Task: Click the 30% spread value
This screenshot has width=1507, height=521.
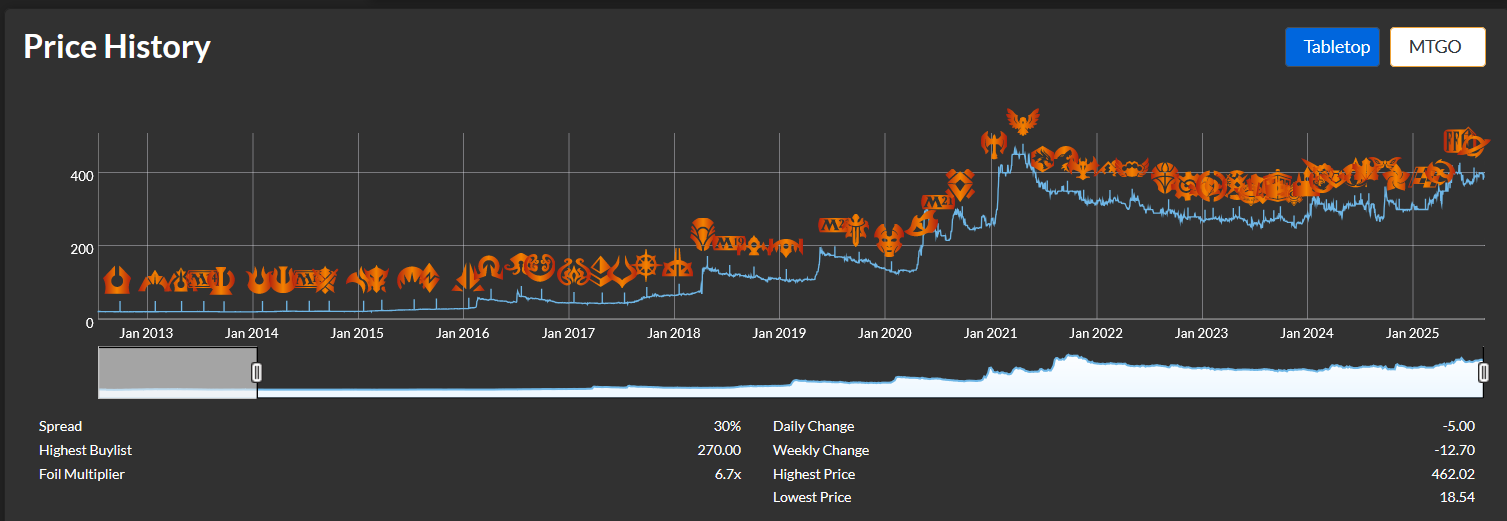Action: click(x=727, y=426)
